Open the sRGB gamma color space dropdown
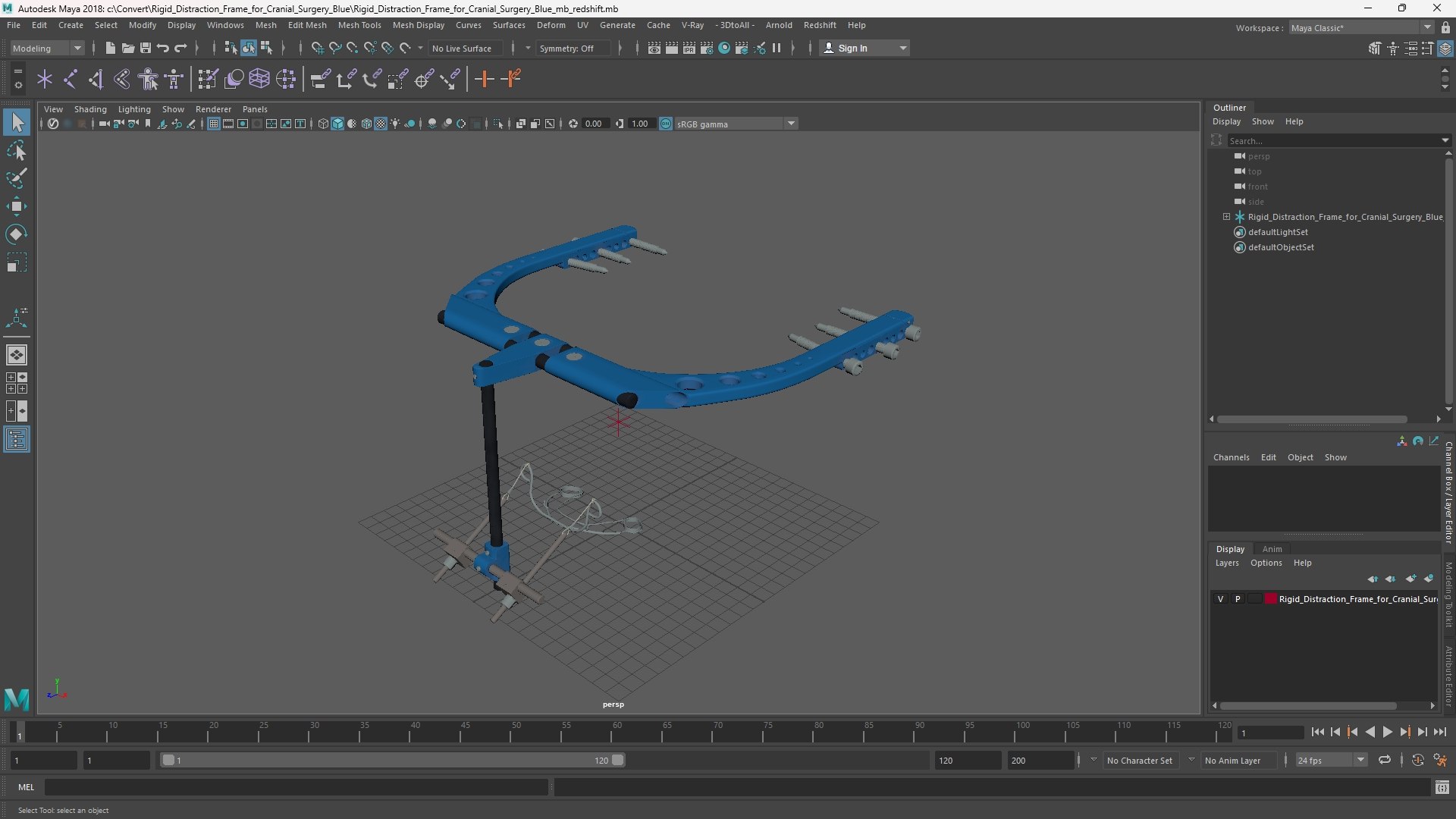 coord(735,124)
